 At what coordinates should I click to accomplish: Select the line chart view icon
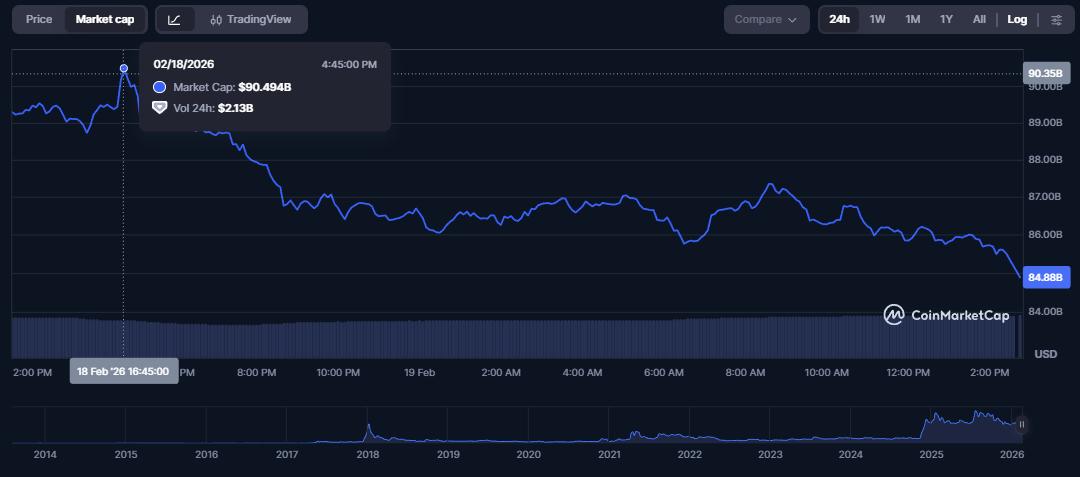click(x=175, y=19)
